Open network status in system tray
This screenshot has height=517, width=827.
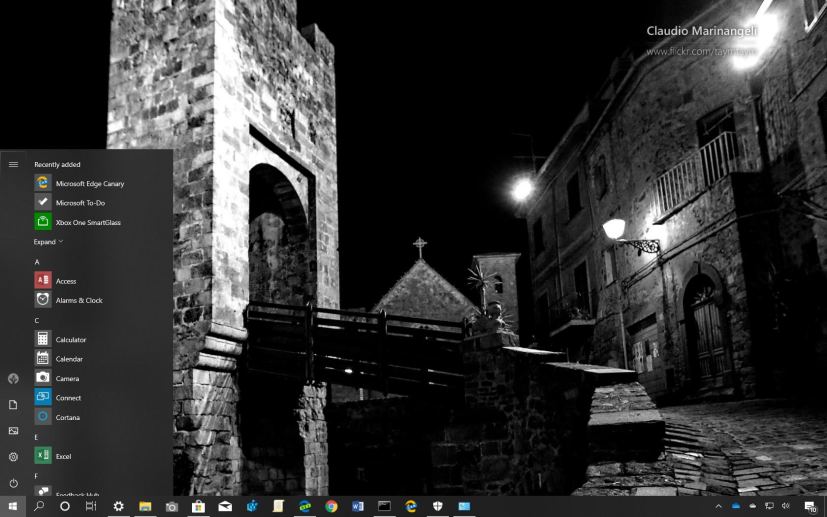coord(769,506)
